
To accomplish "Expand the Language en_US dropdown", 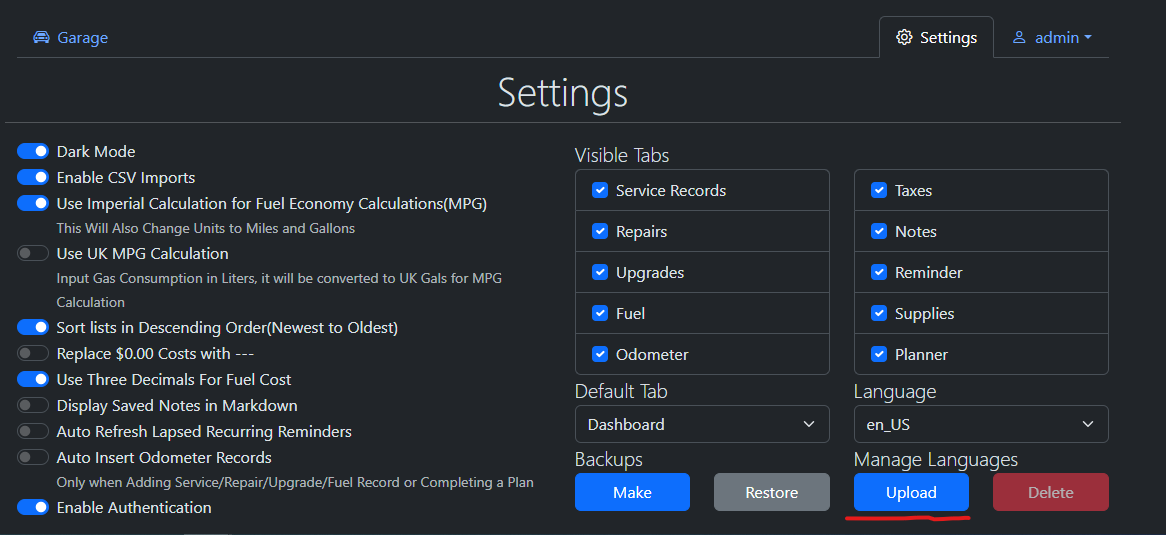I will tap(980, 424).
